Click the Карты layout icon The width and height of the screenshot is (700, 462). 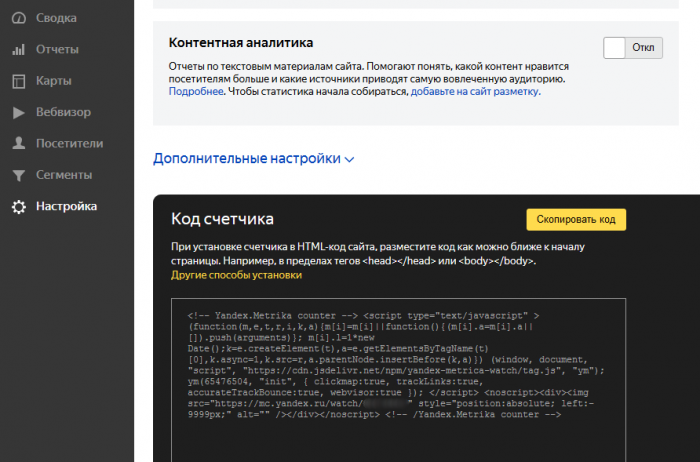tap(19, 81)
